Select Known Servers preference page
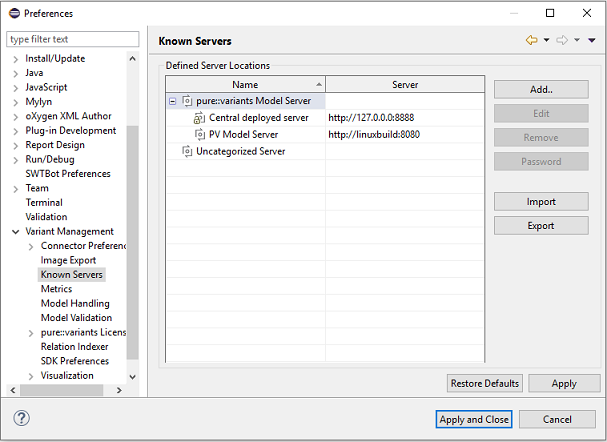Screen dimensions: 607x442 click(x=72, y=274)
